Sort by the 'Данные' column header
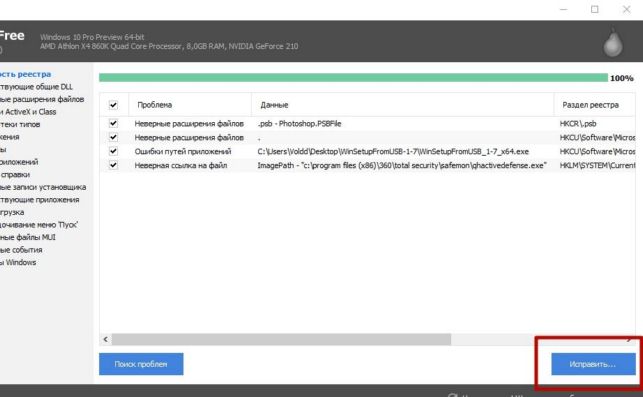643x397 pixels. [403, 105]
